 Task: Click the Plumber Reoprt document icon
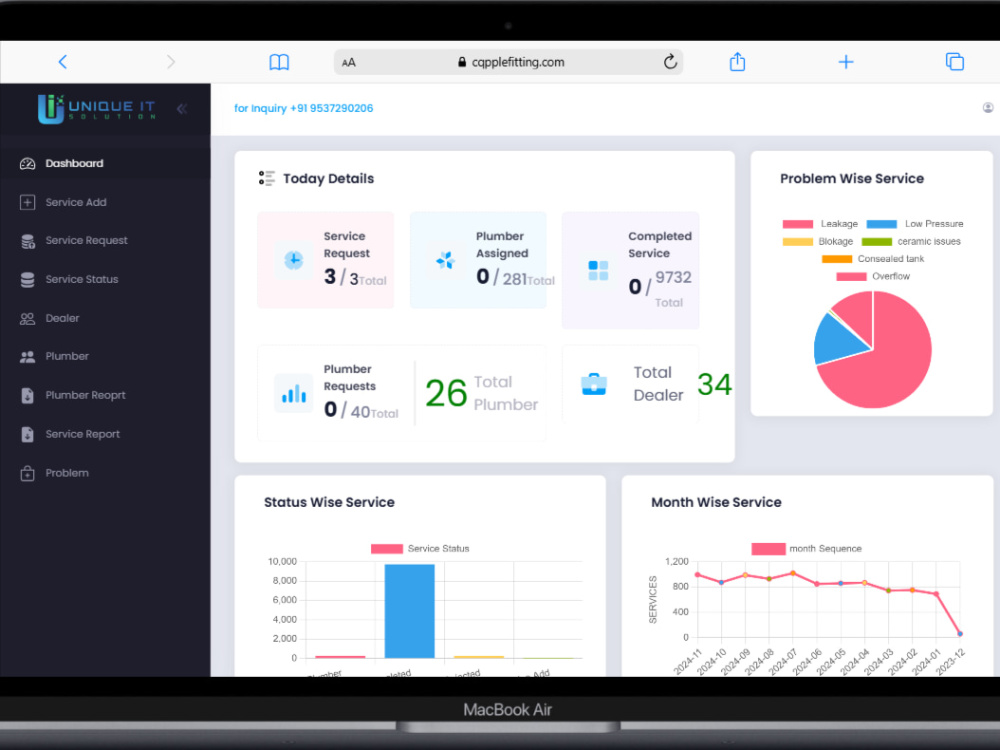[27, 395]
